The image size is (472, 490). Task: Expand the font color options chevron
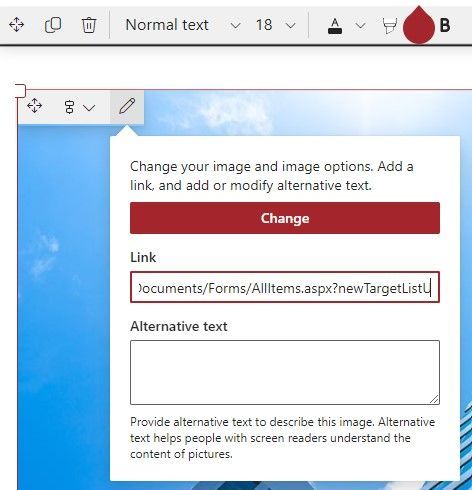tap(361, 25)
